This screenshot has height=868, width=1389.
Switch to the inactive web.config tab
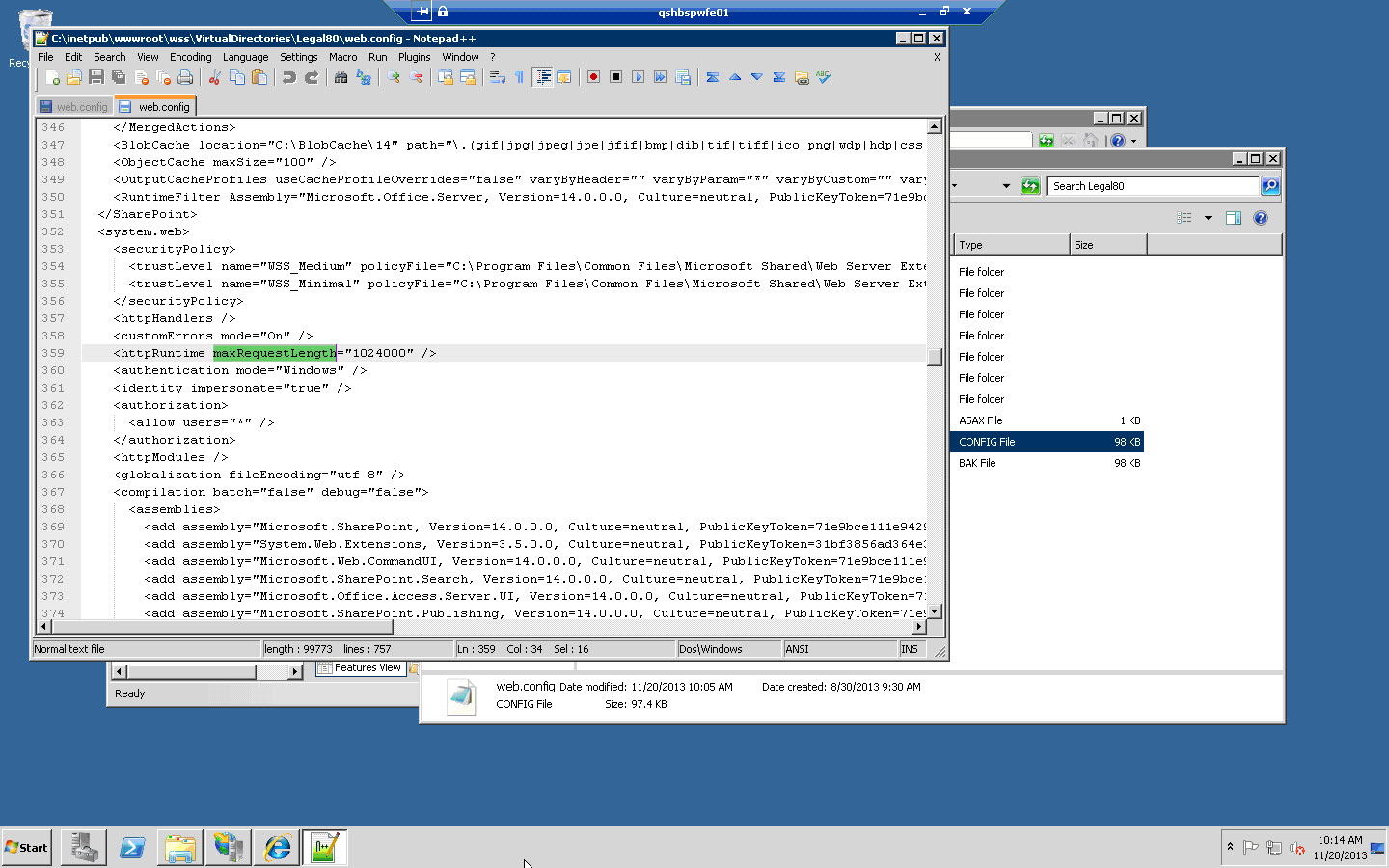point(73,107)
